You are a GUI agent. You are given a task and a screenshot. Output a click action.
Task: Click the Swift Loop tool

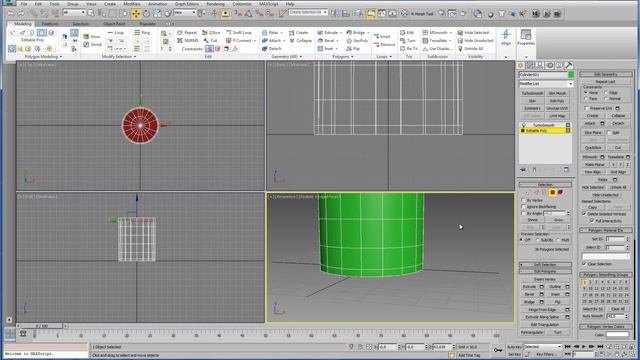click(x=239, y=32)
